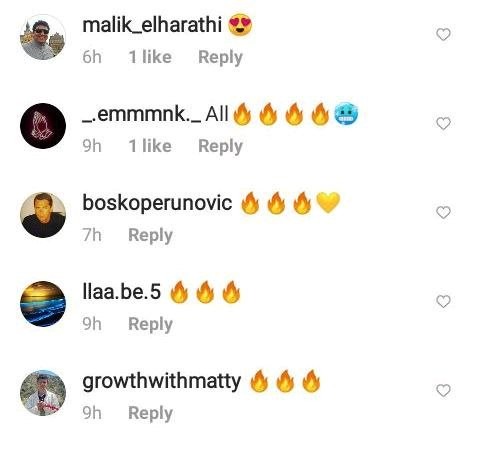Open malik_elharathi's profile picture
The image size is (480, 450).
(43, 37)
